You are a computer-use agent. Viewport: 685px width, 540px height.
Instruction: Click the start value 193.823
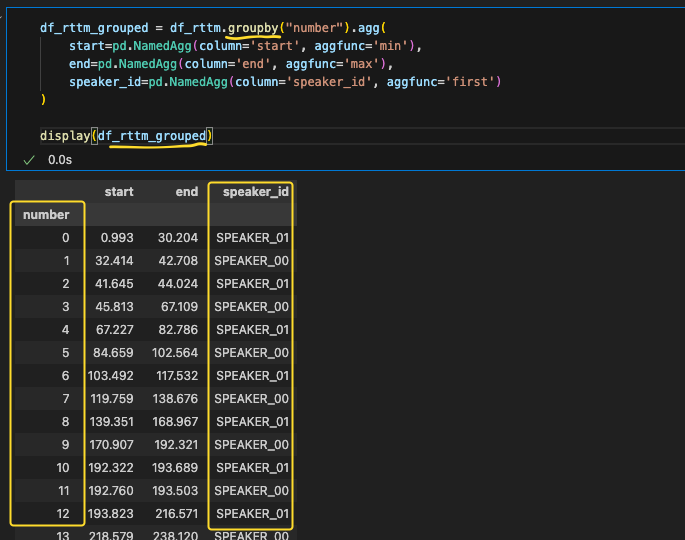pos(111,514)
